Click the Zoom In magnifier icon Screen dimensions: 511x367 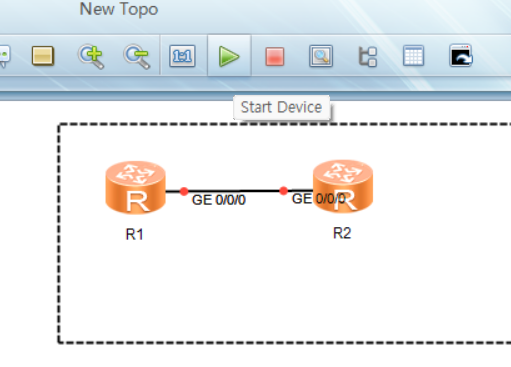click(91, 56)
